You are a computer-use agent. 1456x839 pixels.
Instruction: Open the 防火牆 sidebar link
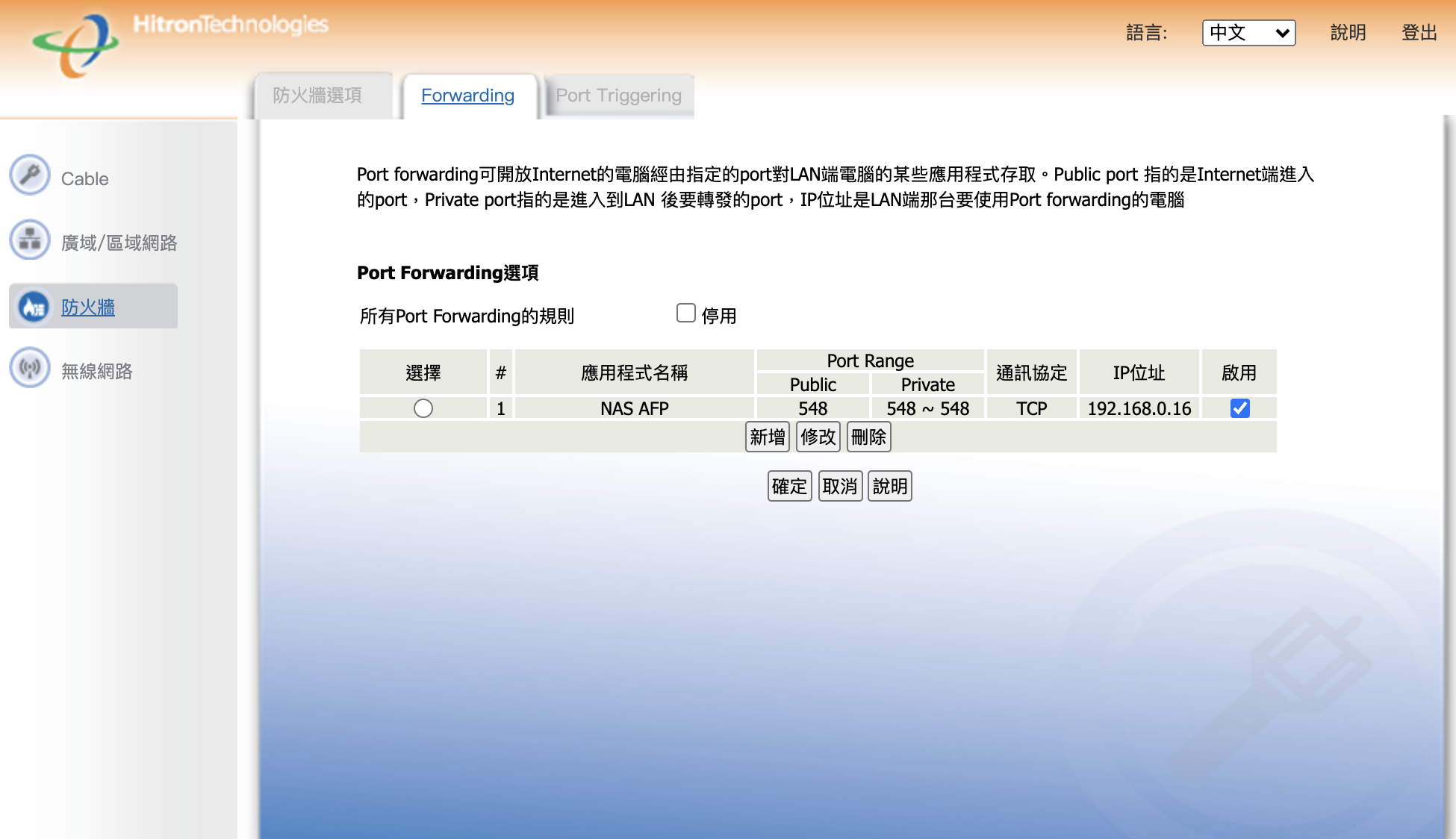[x=88, y=308]
